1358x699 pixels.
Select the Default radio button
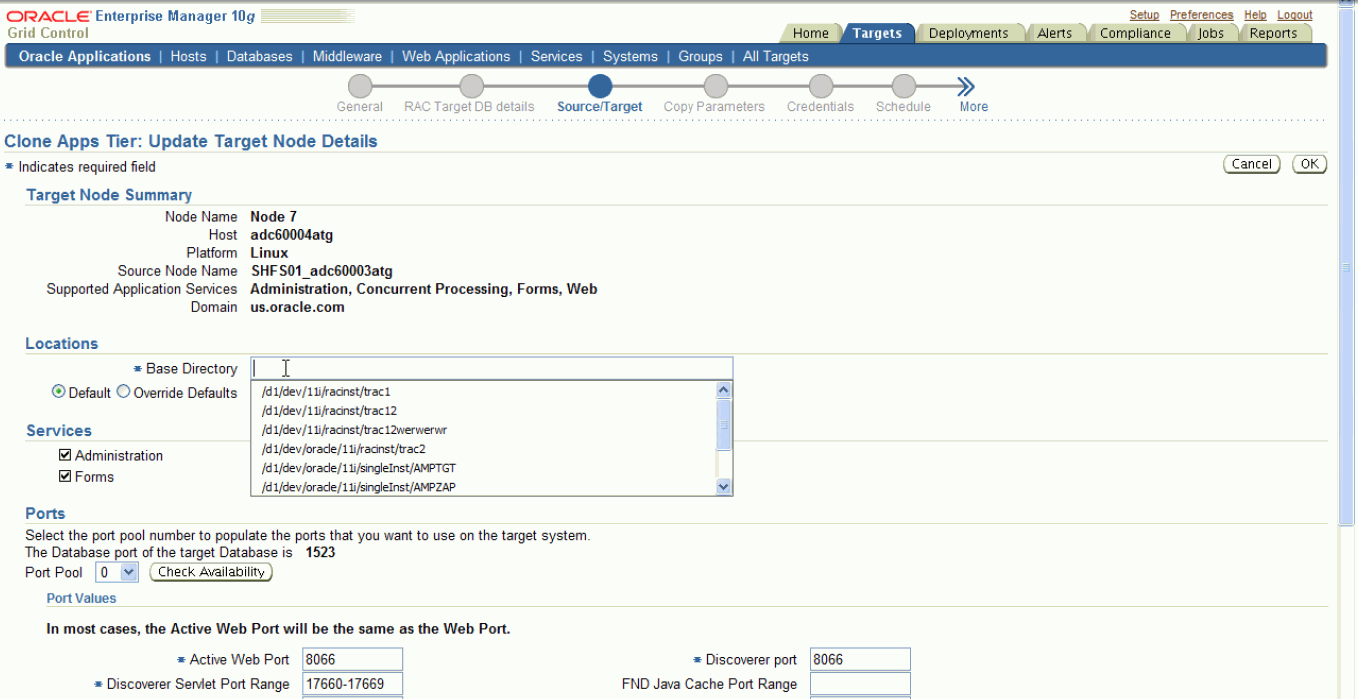[x=58, y=392]
